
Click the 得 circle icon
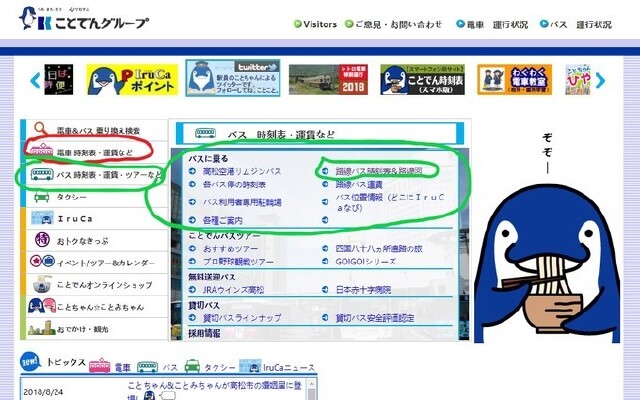click(x=42, y=240)
